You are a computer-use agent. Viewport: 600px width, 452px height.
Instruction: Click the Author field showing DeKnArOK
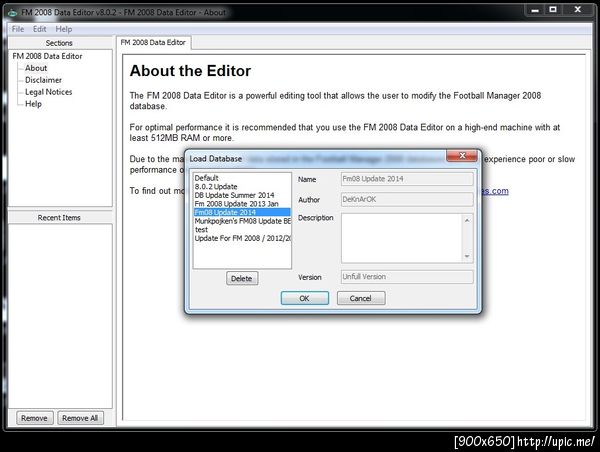pyautogui.click(x=407, y=199)
